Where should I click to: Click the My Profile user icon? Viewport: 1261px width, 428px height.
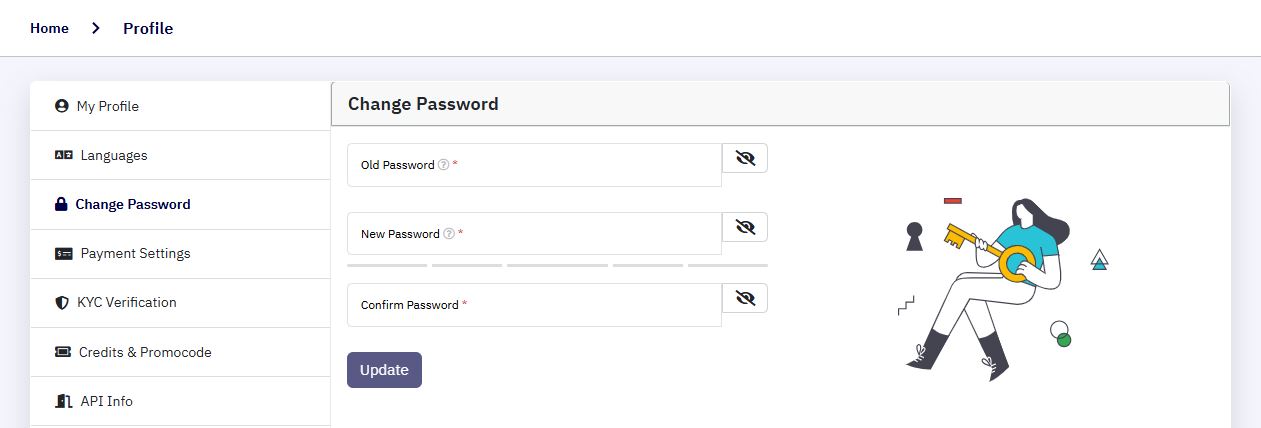pyautogui.click(x=62, y=106)
